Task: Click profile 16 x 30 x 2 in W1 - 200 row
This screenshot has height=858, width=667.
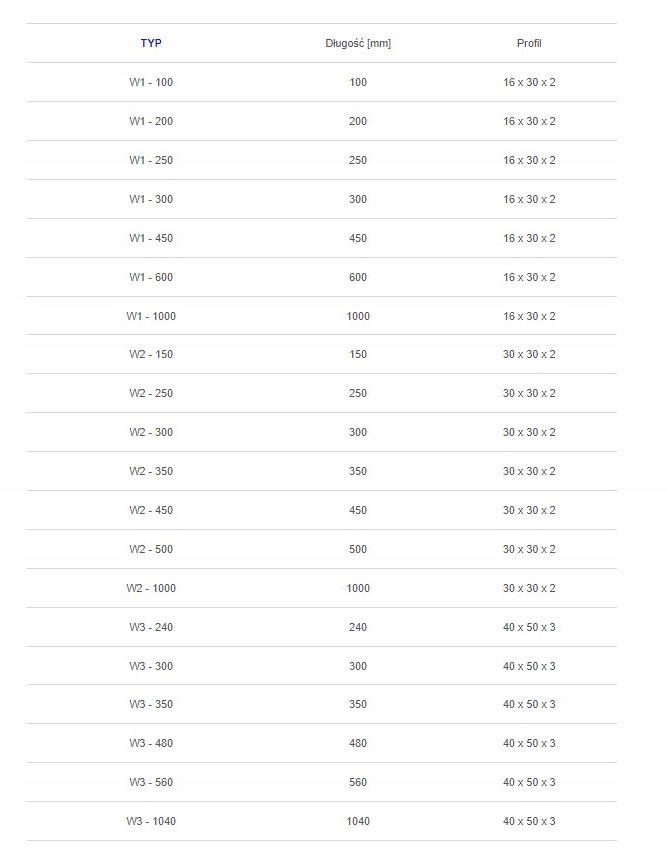Action: [x=529, y=121]
